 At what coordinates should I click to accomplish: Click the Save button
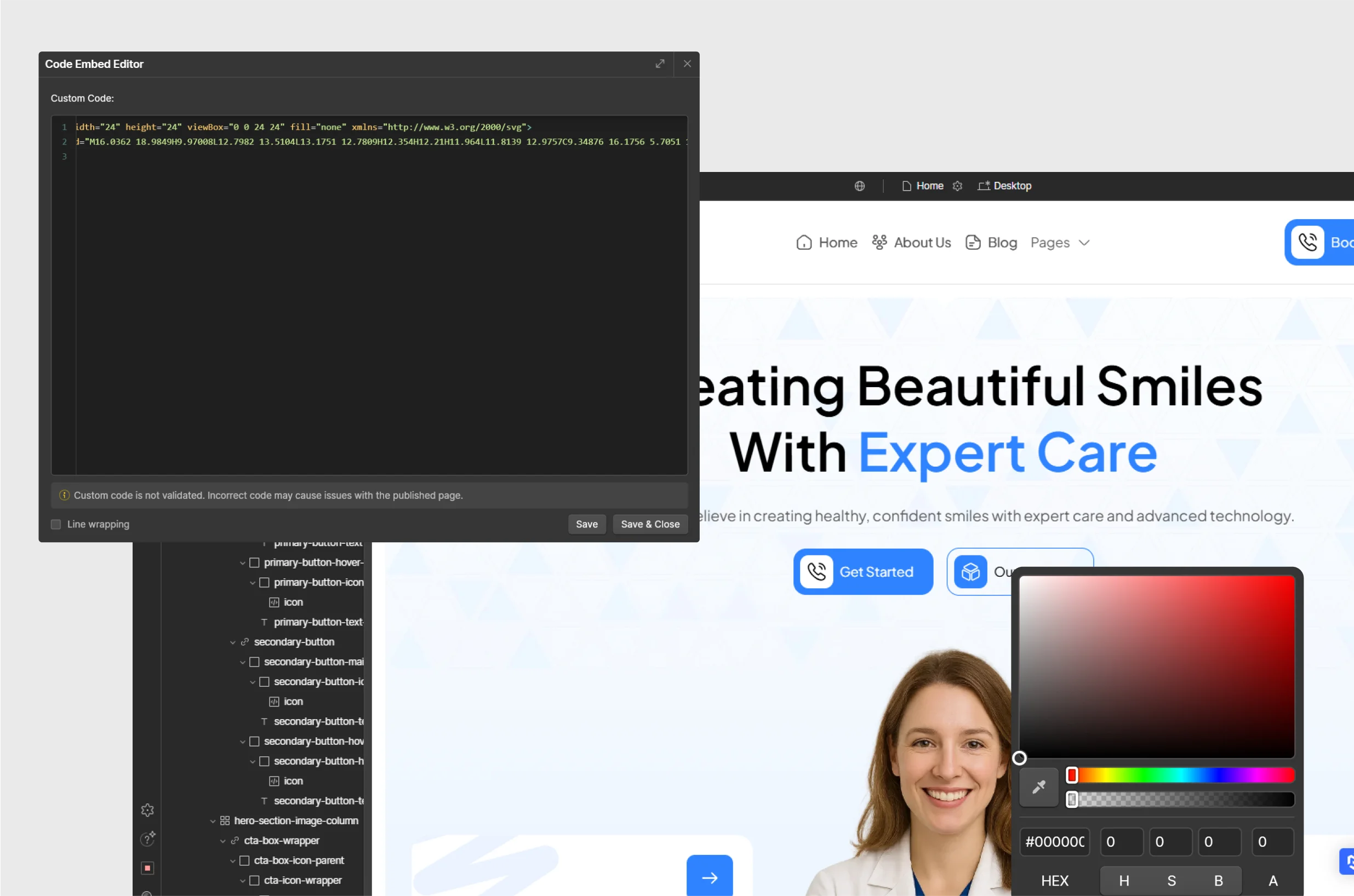click(x=586, y=524)
